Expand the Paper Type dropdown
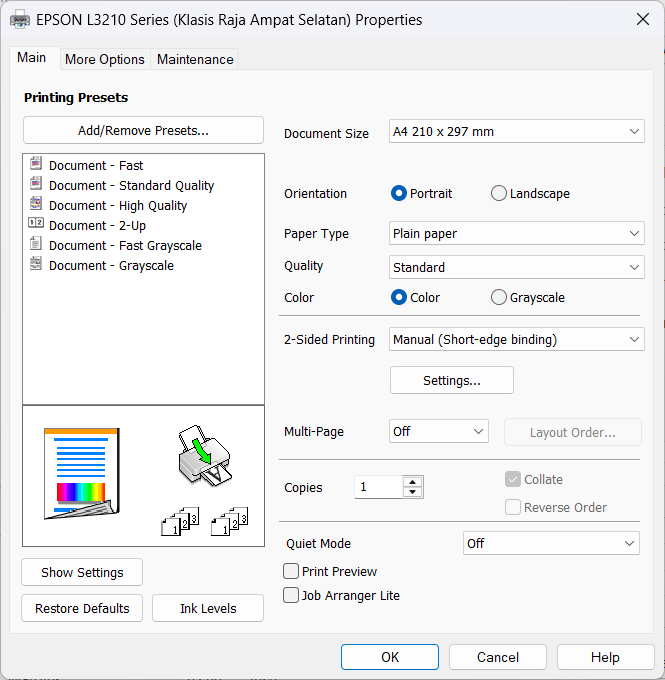Image resolution: width=665 pixels, height=680 pixels. click(x=516, y=234)
